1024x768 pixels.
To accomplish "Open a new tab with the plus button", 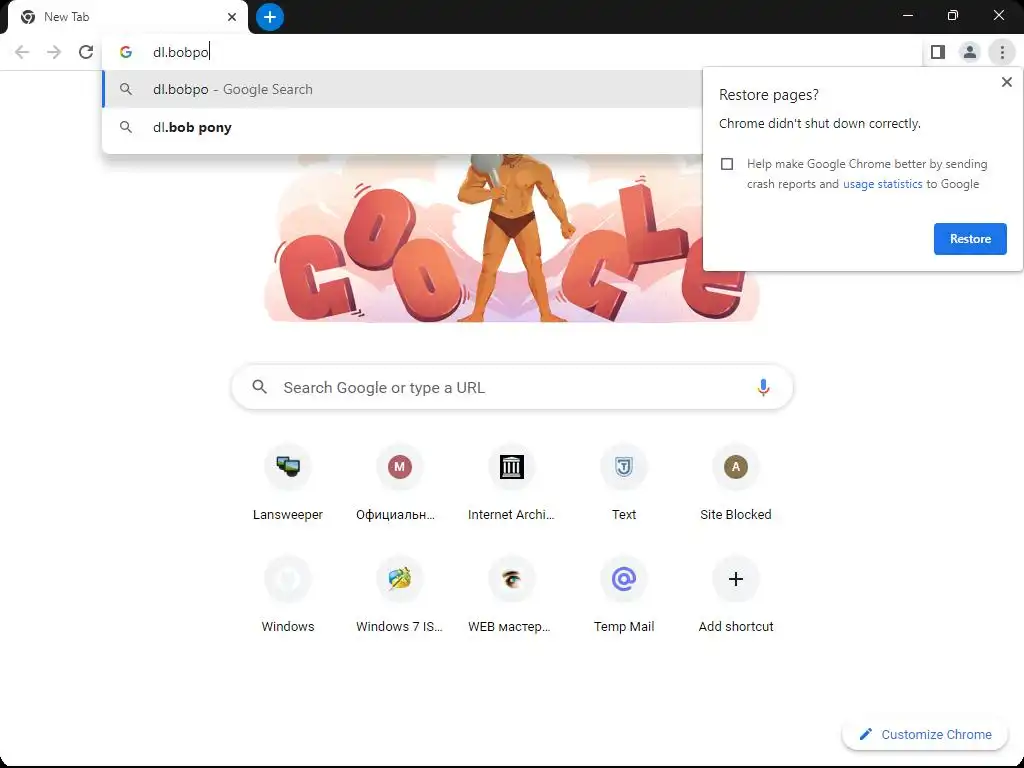I will point(270,17).
